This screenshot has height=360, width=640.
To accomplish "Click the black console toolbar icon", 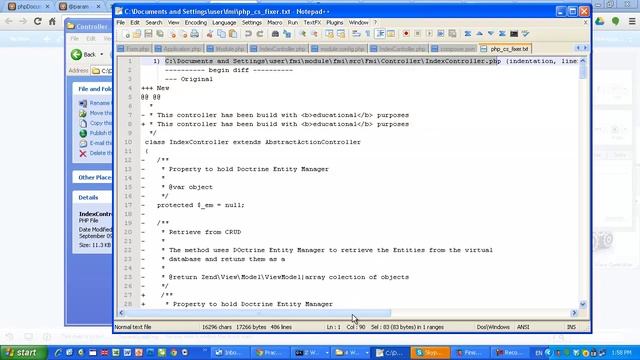I will coord(514,34).
